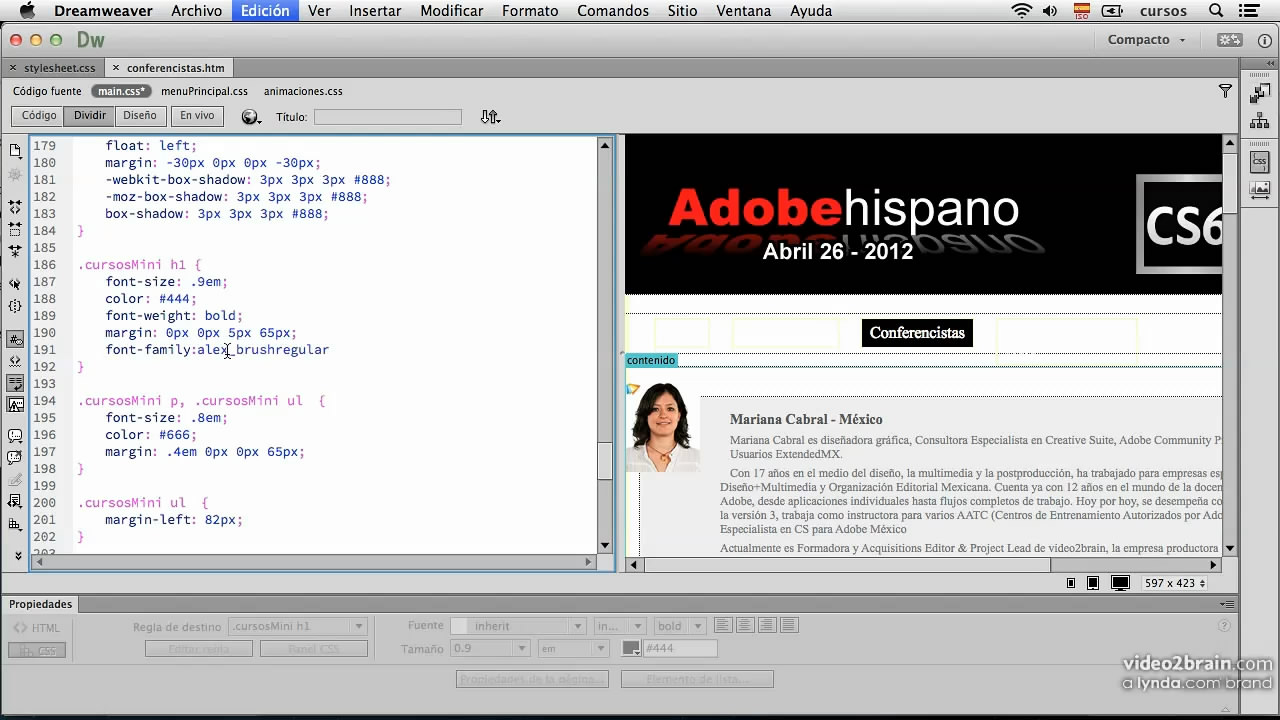
Task: Click related files filter funnel icon
Action: 1225,91
